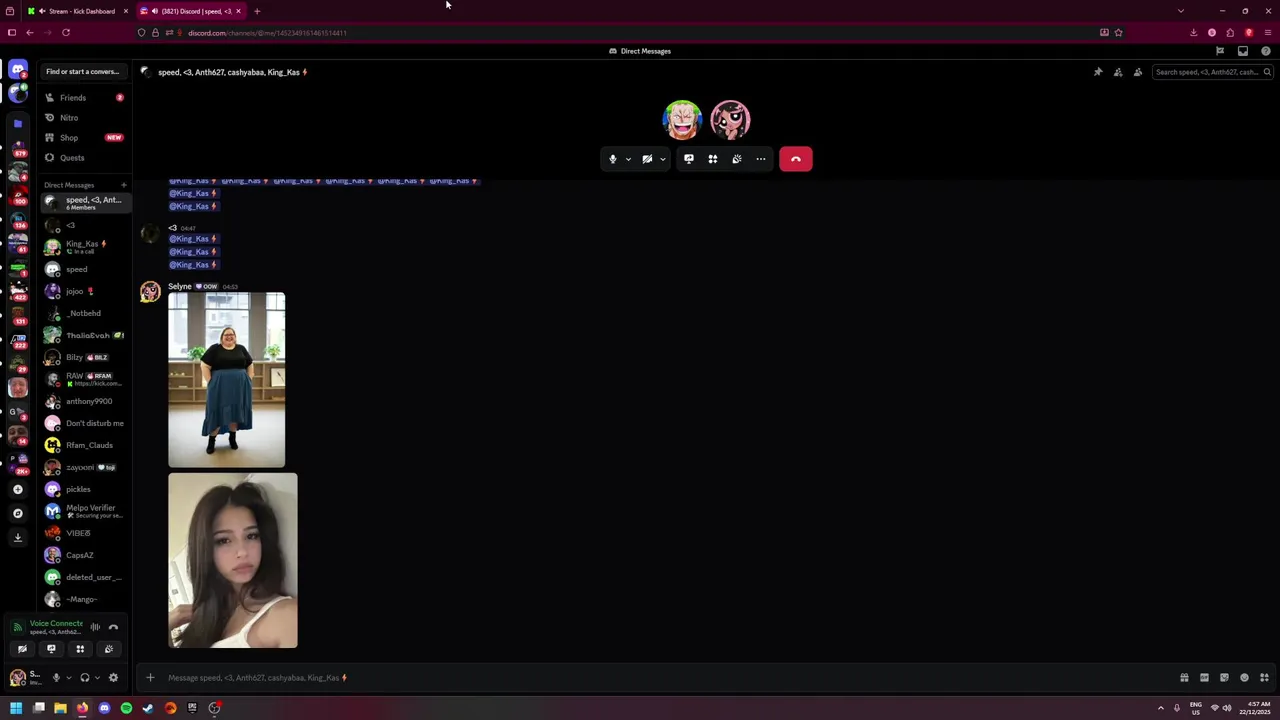Share your screen from call controls
This screenshot has height=720, width=1280.
(689, 159)
